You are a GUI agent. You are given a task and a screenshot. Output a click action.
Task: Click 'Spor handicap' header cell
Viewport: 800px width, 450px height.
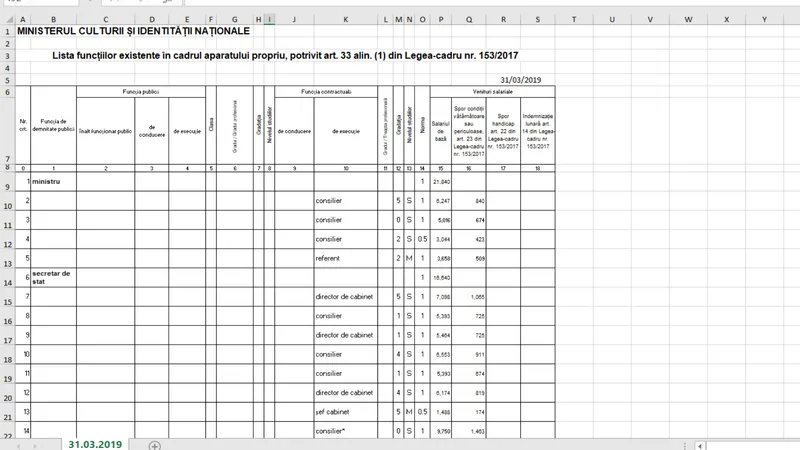[503, 131]
